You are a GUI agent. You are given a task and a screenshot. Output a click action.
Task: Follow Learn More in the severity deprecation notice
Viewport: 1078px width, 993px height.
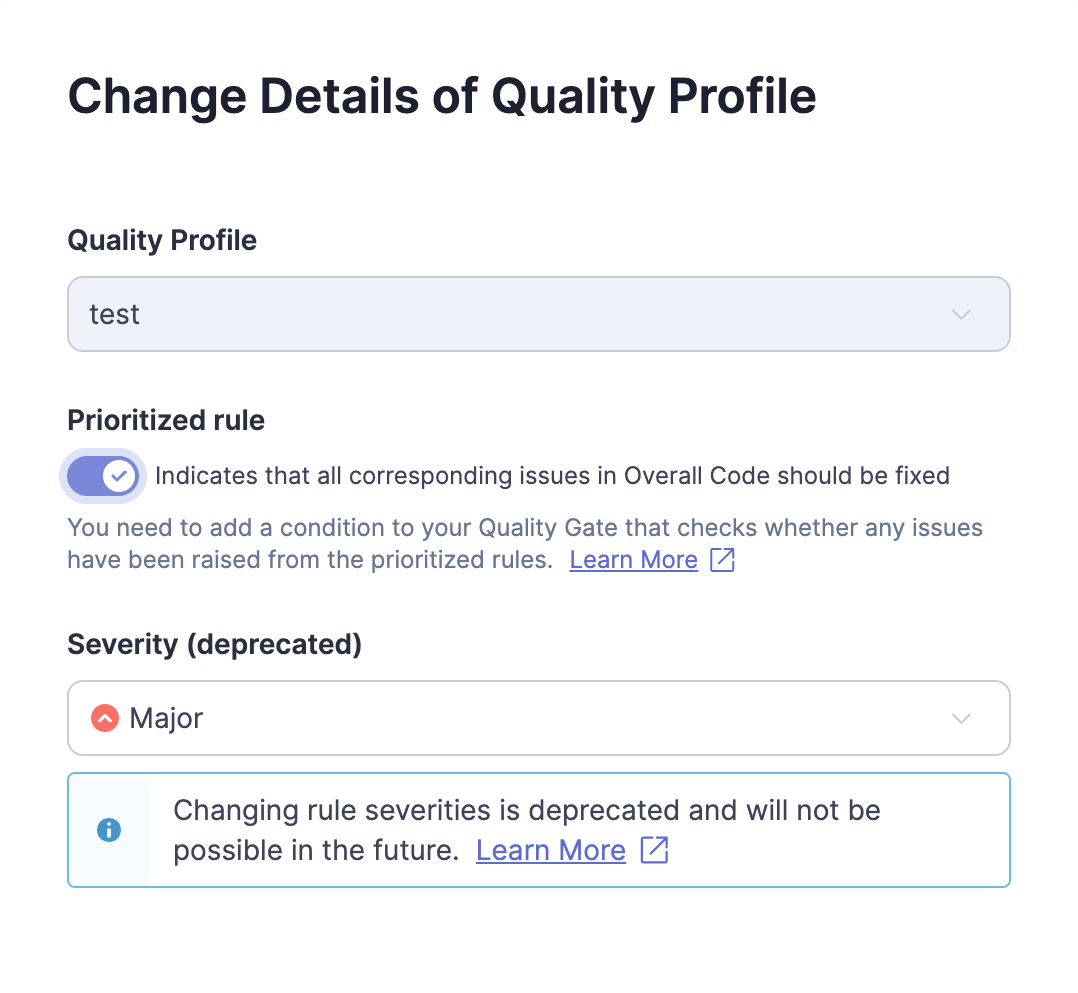pos(550,849)
